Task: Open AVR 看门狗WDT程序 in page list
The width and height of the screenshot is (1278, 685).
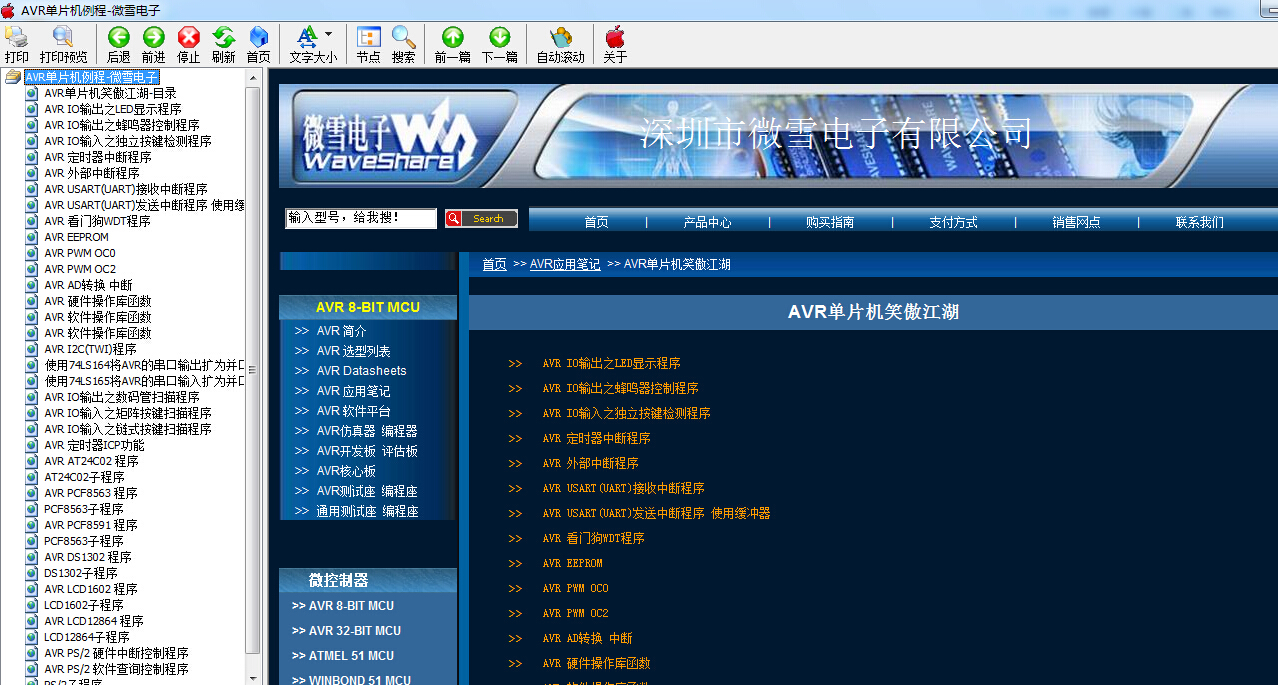Action: point(593,538)
